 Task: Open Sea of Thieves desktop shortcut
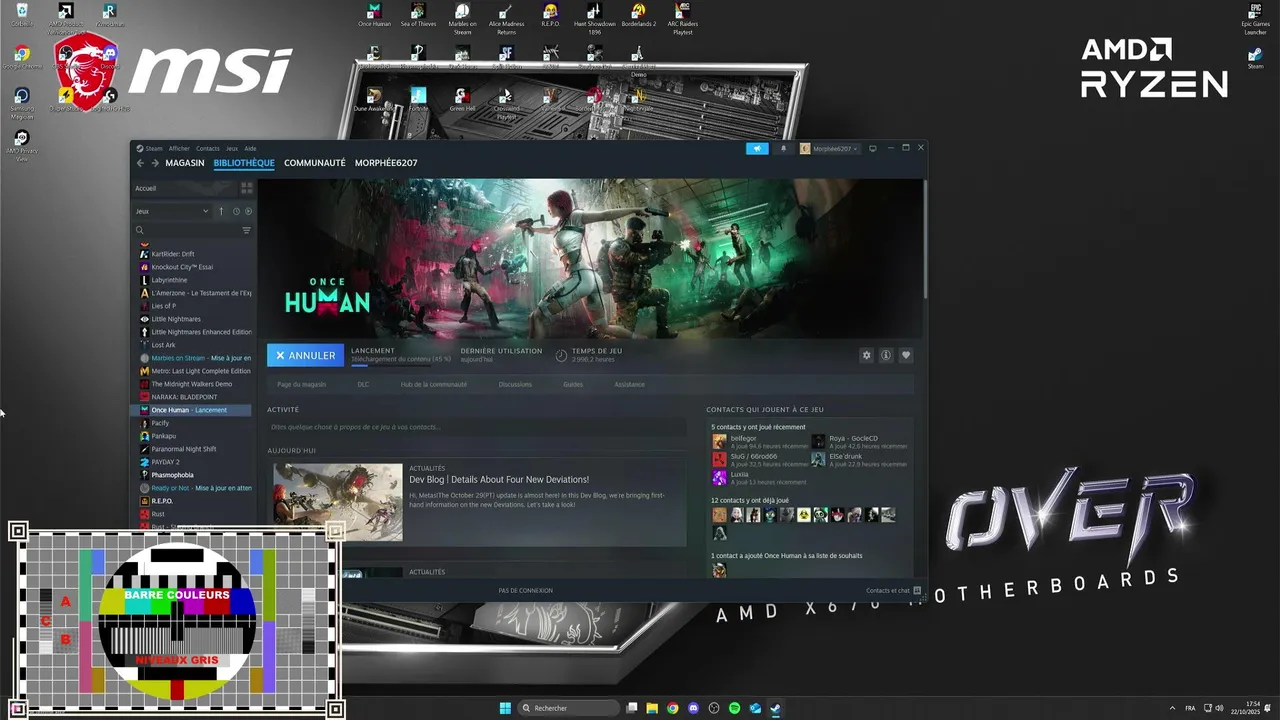(418, 16)
